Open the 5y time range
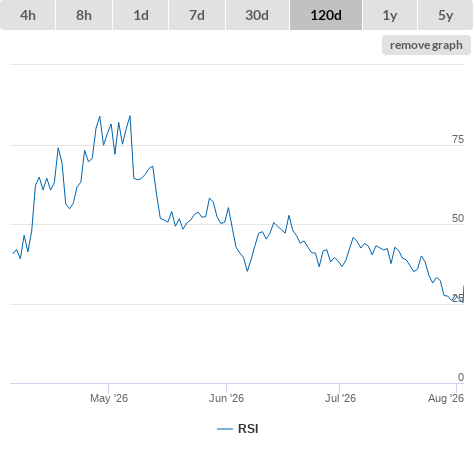 446,15
